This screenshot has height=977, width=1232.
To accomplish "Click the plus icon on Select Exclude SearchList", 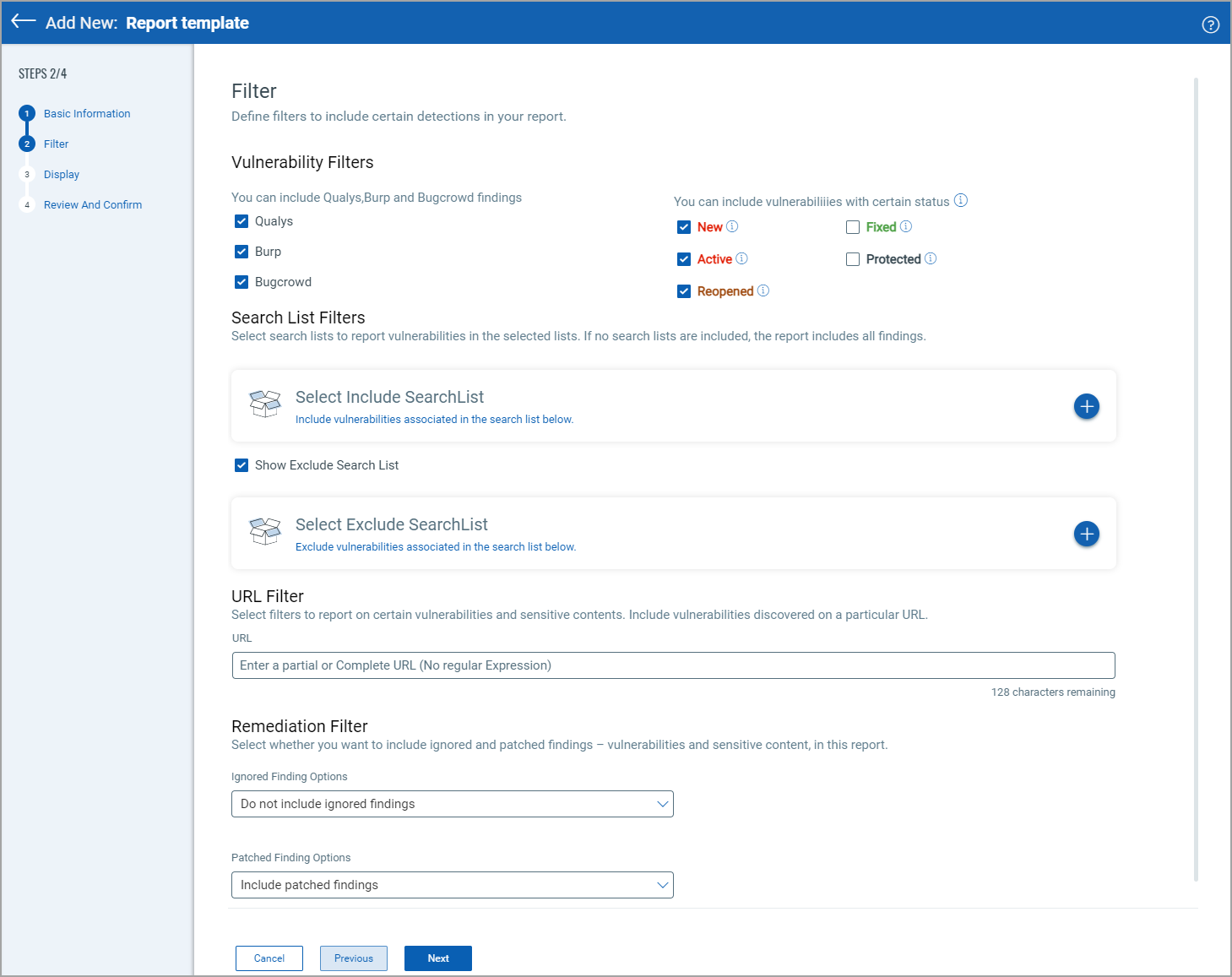I will [x=1086, y=534].
